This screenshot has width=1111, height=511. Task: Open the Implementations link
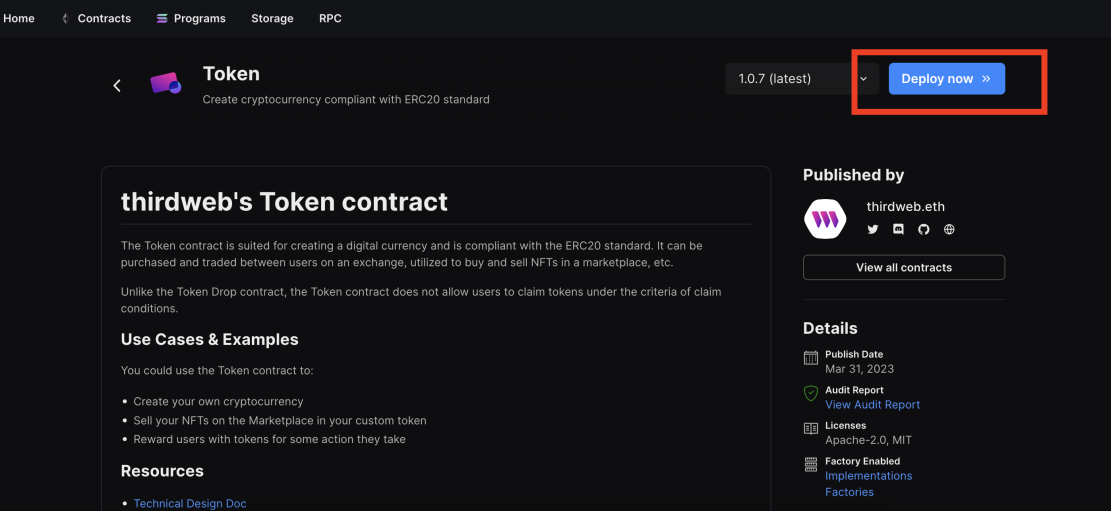[x=869, y=476]
